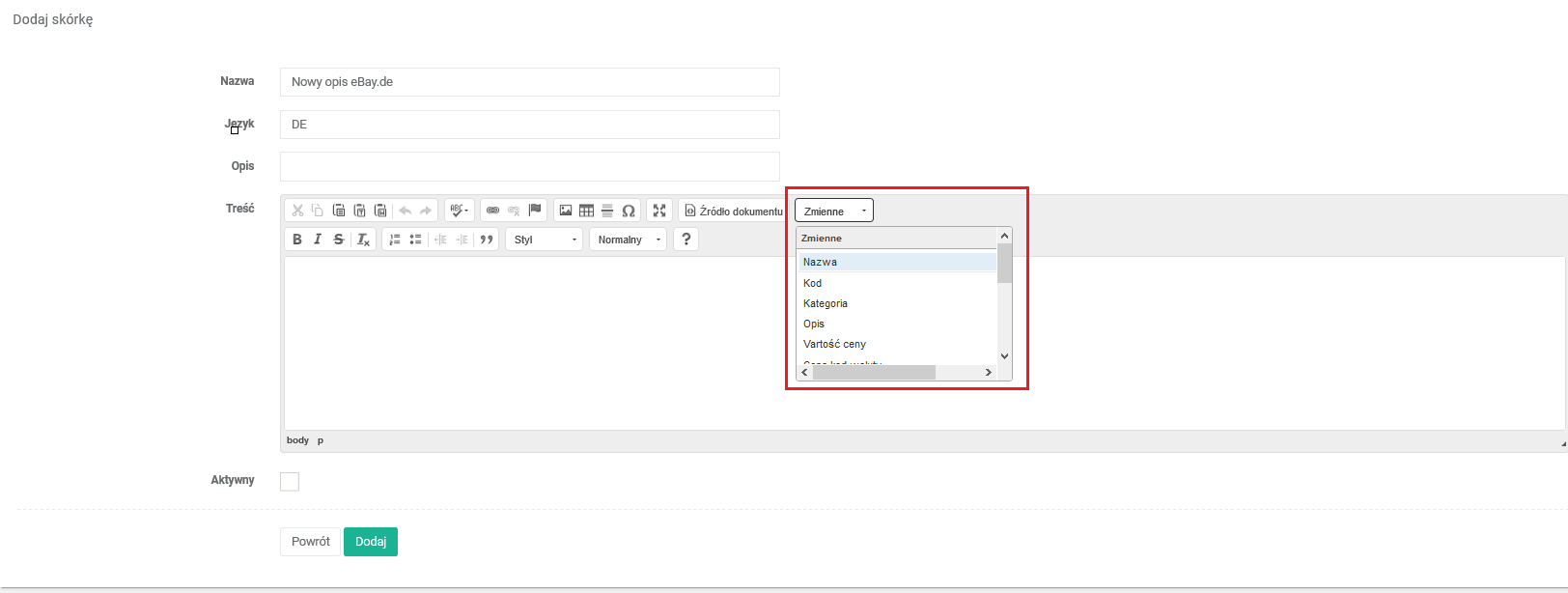This screenshot has height=593, width=1568.
Task: Insert an image via toolbar icon
Action: [x=566, y=211]
